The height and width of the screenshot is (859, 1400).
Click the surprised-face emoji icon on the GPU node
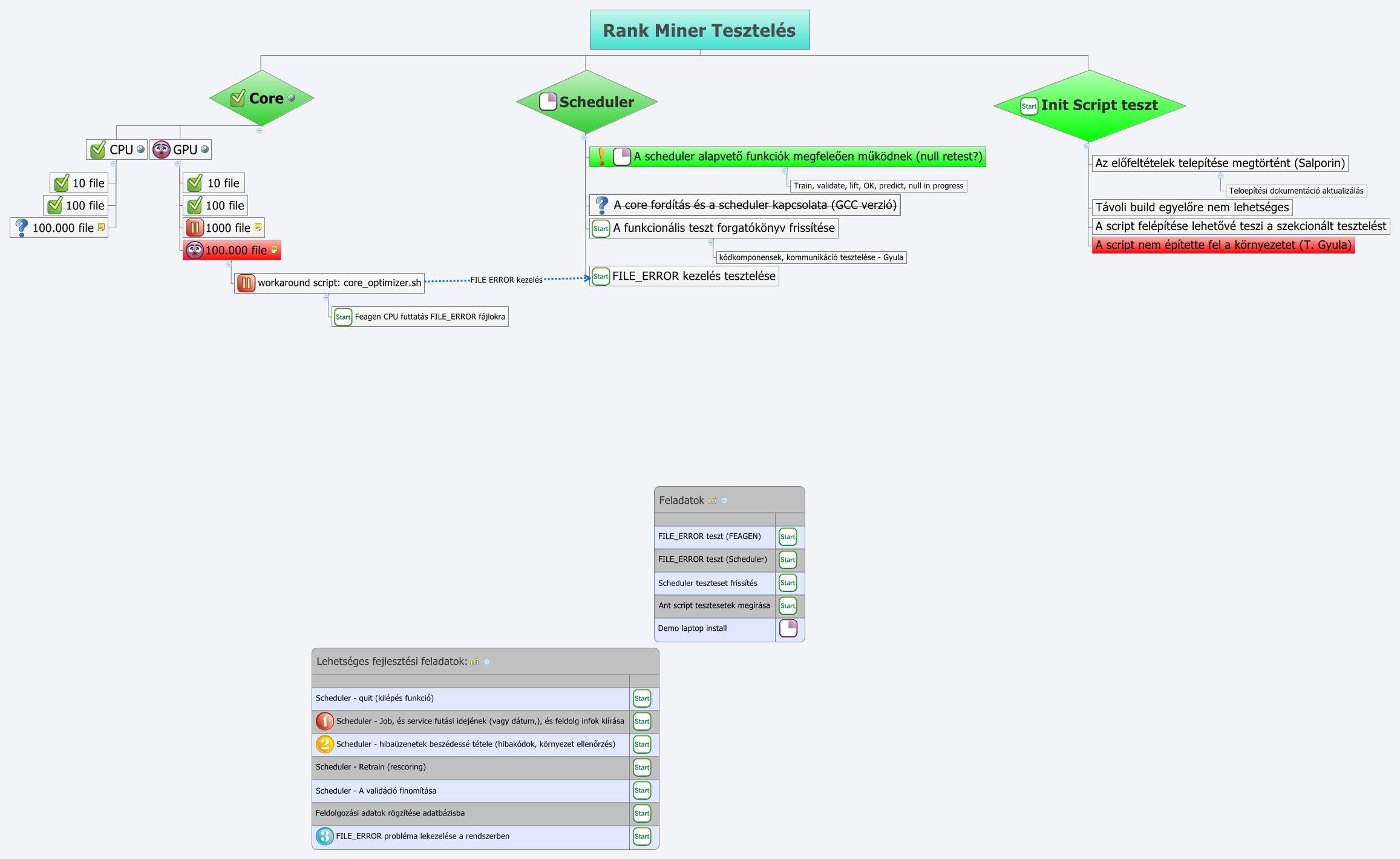point(162,150)
